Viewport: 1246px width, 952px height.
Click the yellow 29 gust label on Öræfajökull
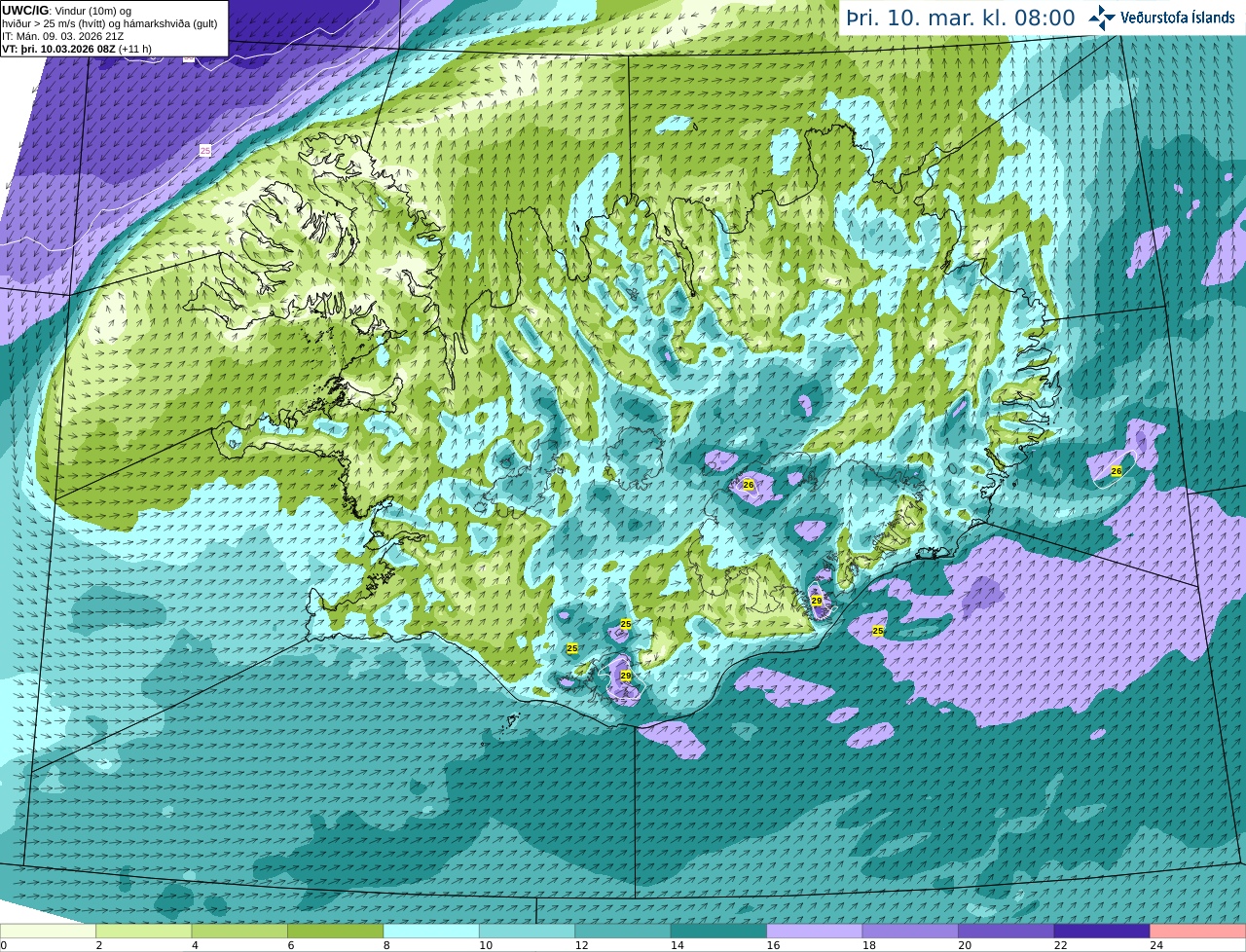tap(817, 601)
